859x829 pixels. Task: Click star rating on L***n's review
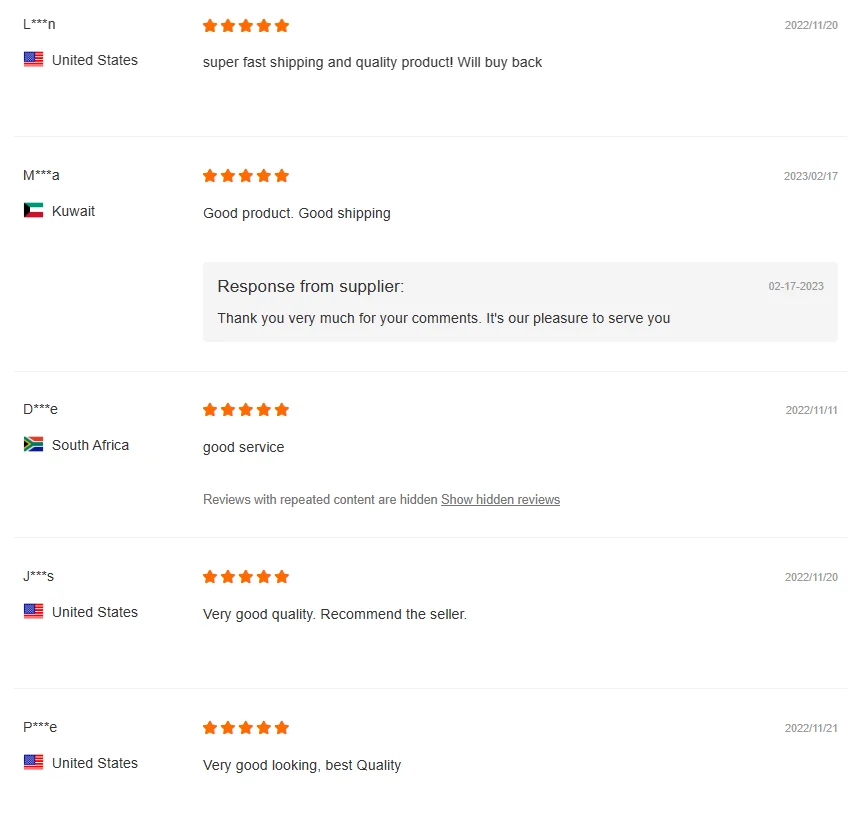pos(246,25)
